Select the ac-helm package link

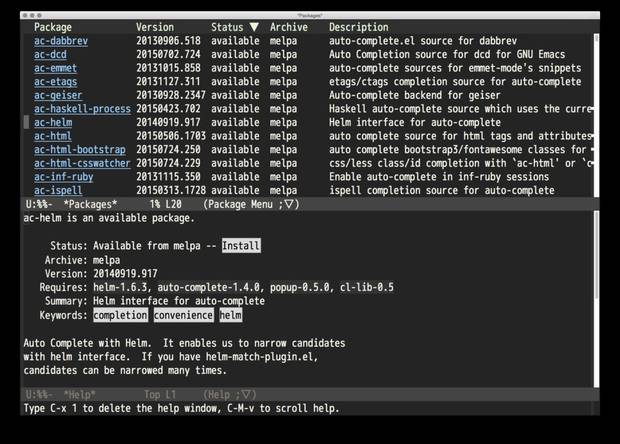coord(53,123)
